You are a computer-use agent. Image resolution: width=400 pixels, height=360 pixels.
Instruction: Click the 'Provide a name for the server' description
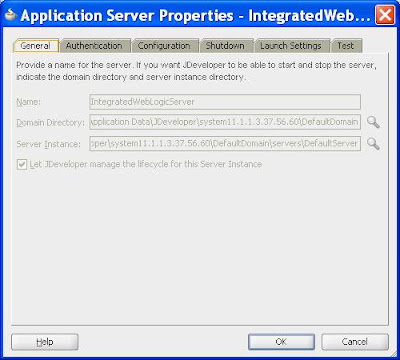(196, 71)
